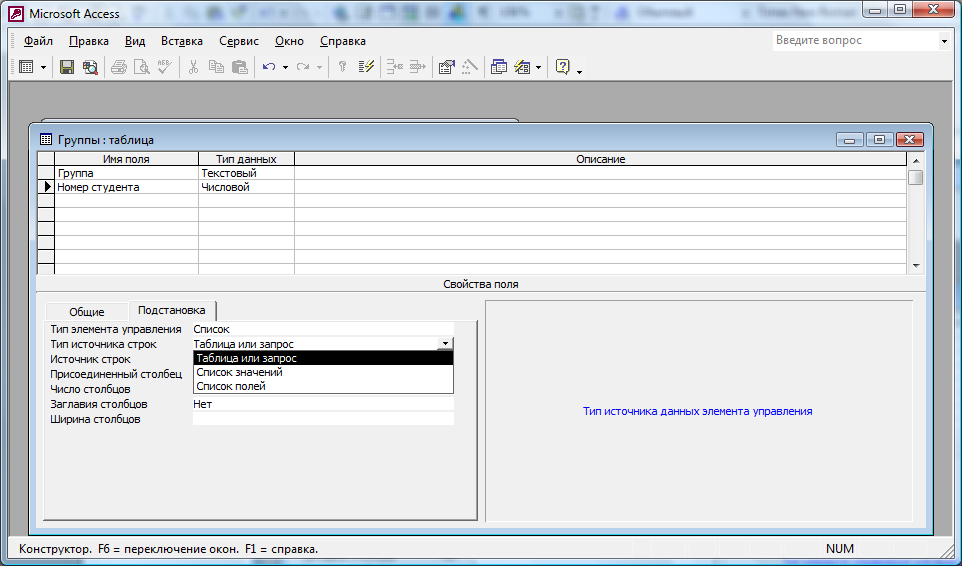Open the Сервис menu
The image size is (962, 566).
click(239, 41)
